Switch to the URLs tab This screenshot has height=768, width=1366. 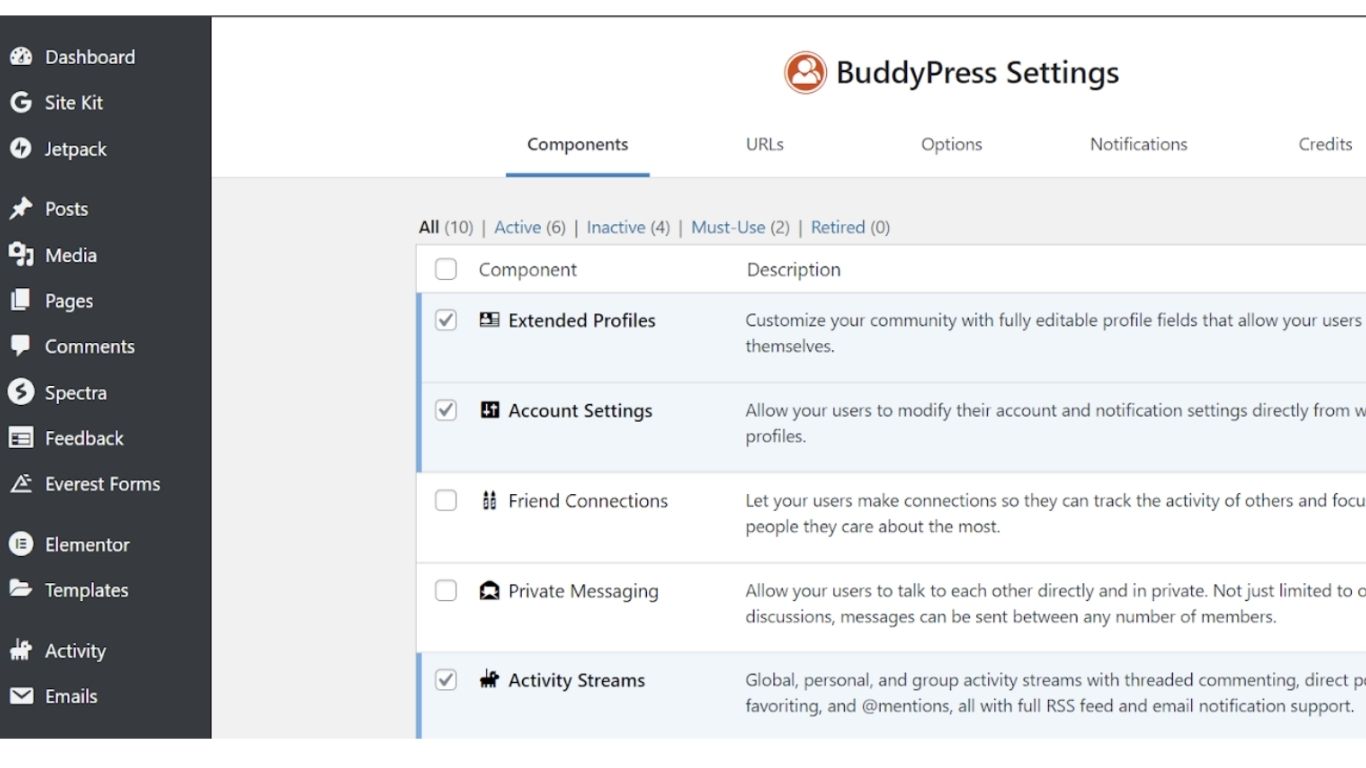click(765, 144)
